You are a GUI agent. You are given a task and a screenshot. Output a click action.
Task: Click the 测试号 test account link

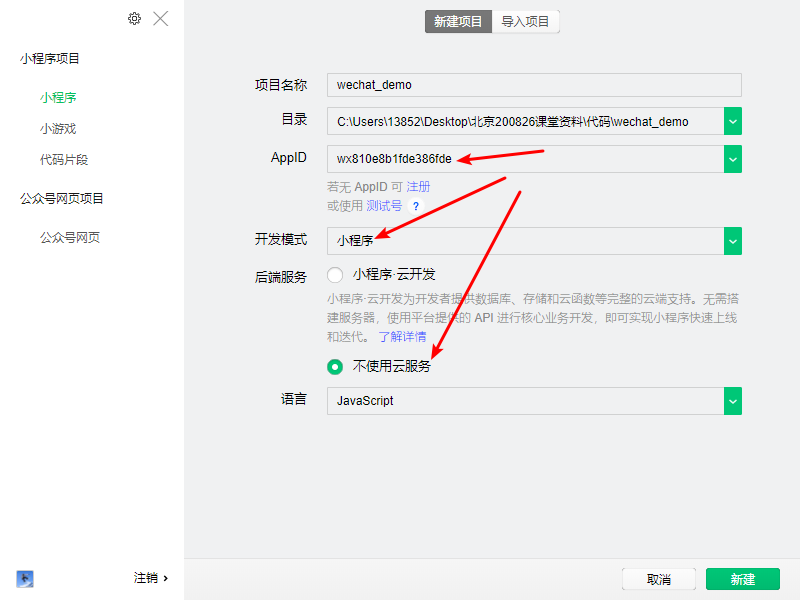384,206
